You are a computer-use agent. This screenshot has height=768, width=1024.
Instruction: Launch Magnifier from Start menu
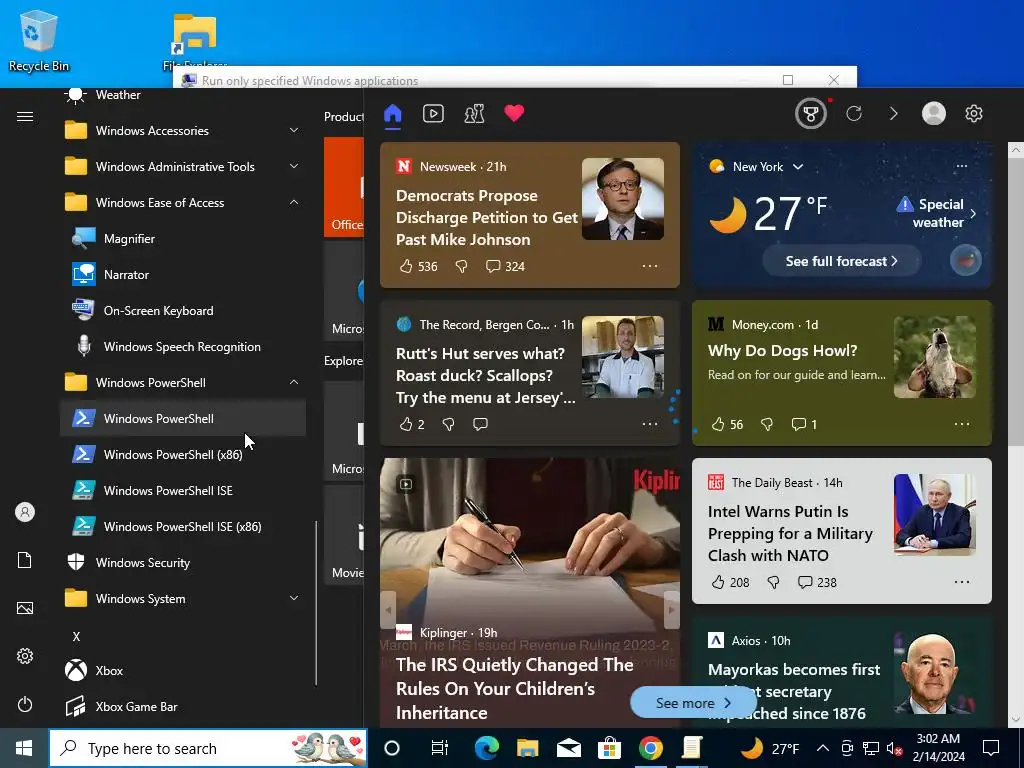(182, 239)
